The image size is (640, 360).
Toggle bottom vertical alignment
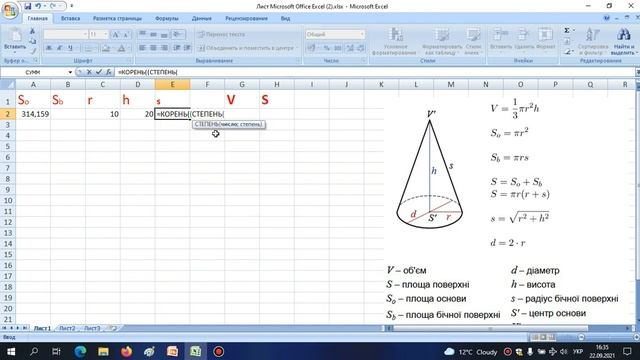click(x=164, y=35)
